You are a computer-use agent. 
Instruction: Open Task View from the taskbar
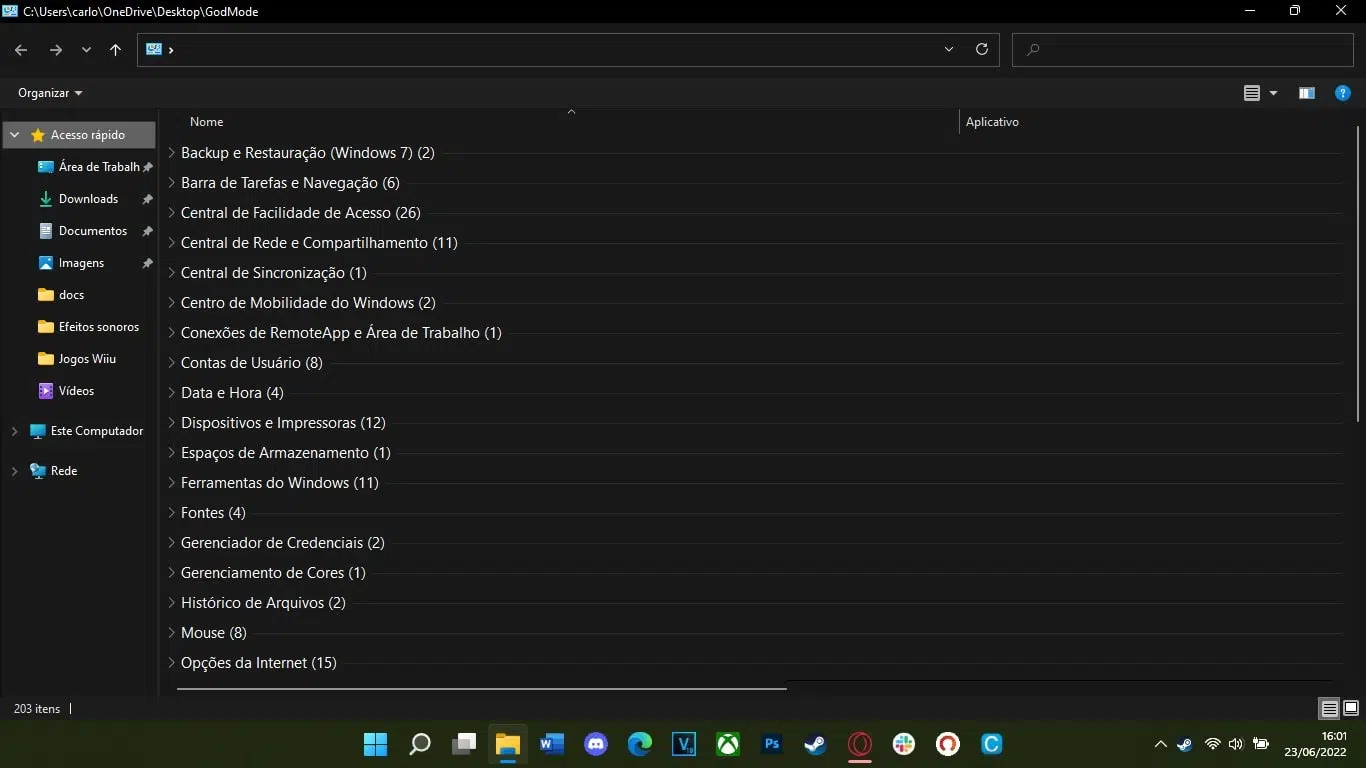(463, 744)
